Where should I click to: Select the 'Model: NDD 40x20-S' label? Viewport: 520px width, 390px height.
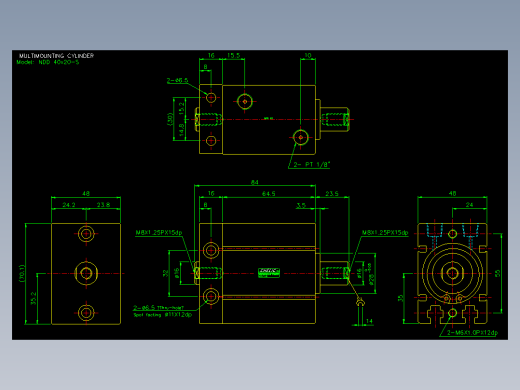tap(48, 62)
